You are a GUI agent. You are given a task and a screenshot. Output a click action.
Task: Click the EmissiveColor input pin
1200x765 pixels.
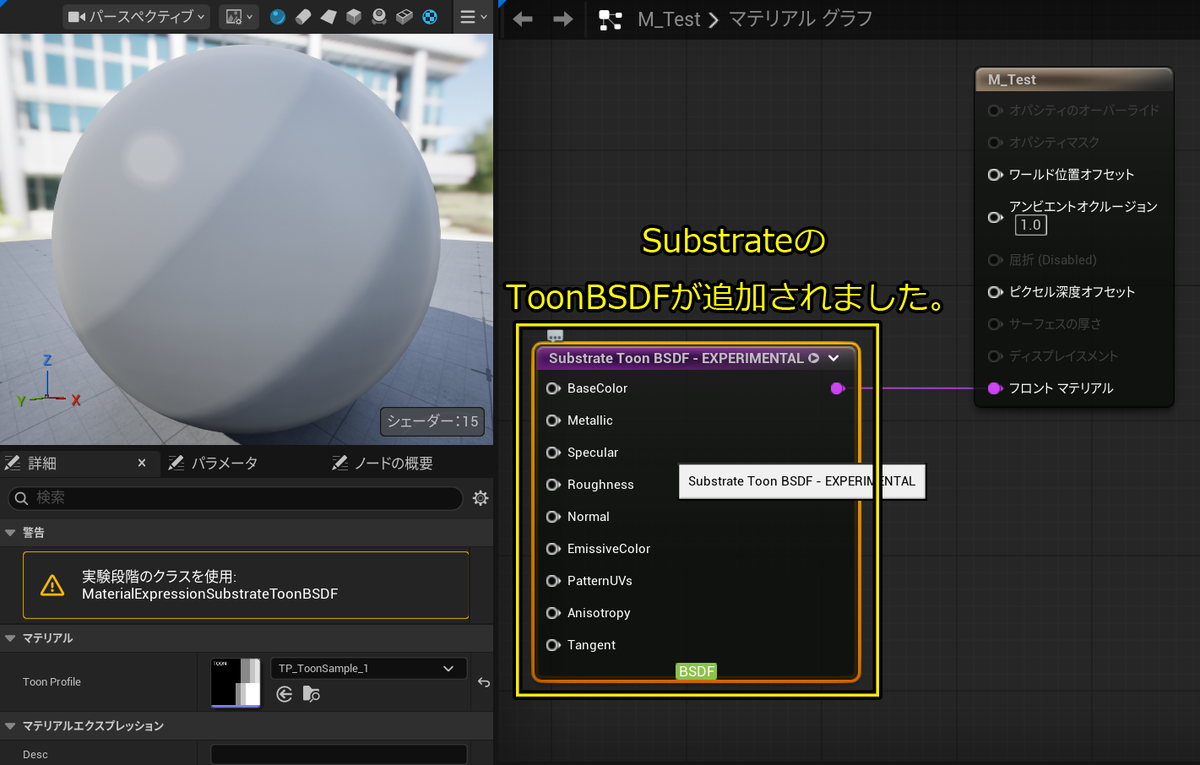point(553,548)
